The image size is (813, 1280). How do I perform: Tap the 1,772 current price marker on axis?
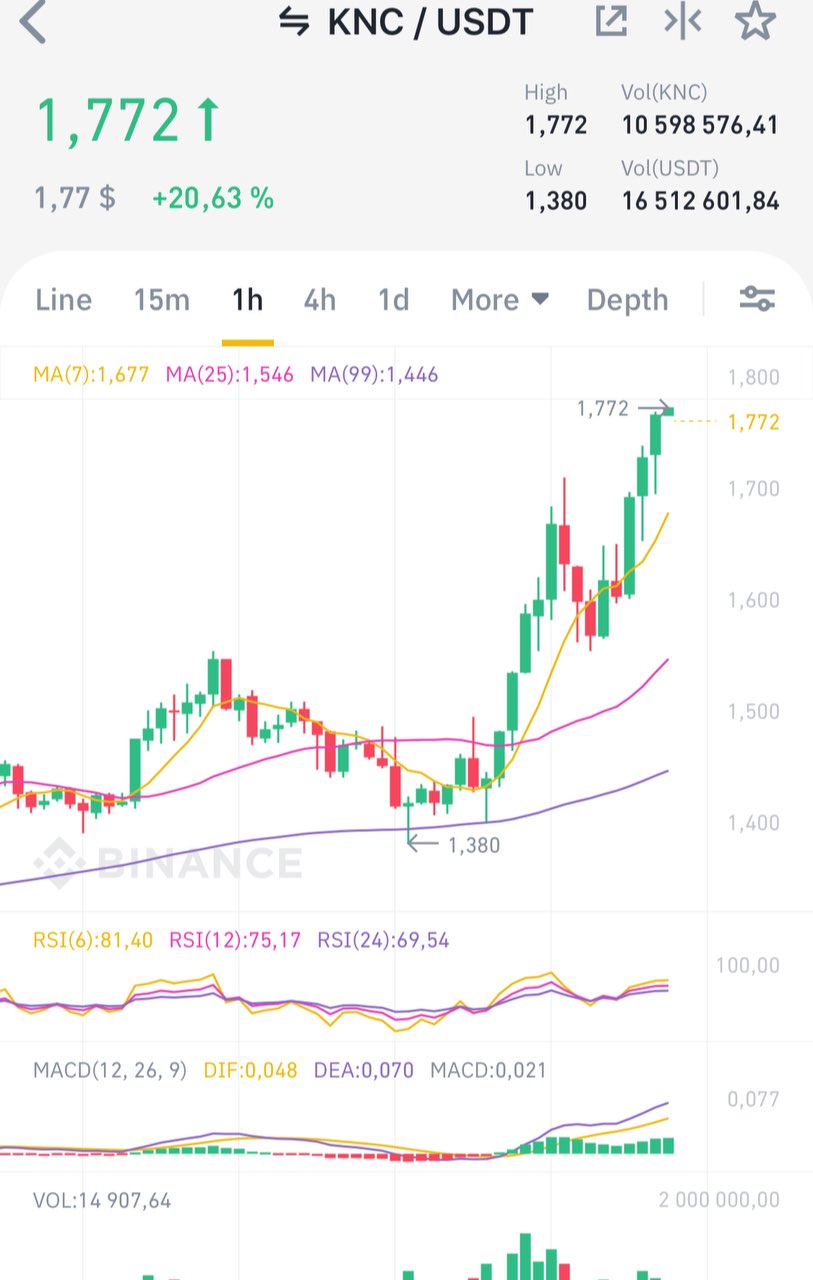click(x=754, y=422)
